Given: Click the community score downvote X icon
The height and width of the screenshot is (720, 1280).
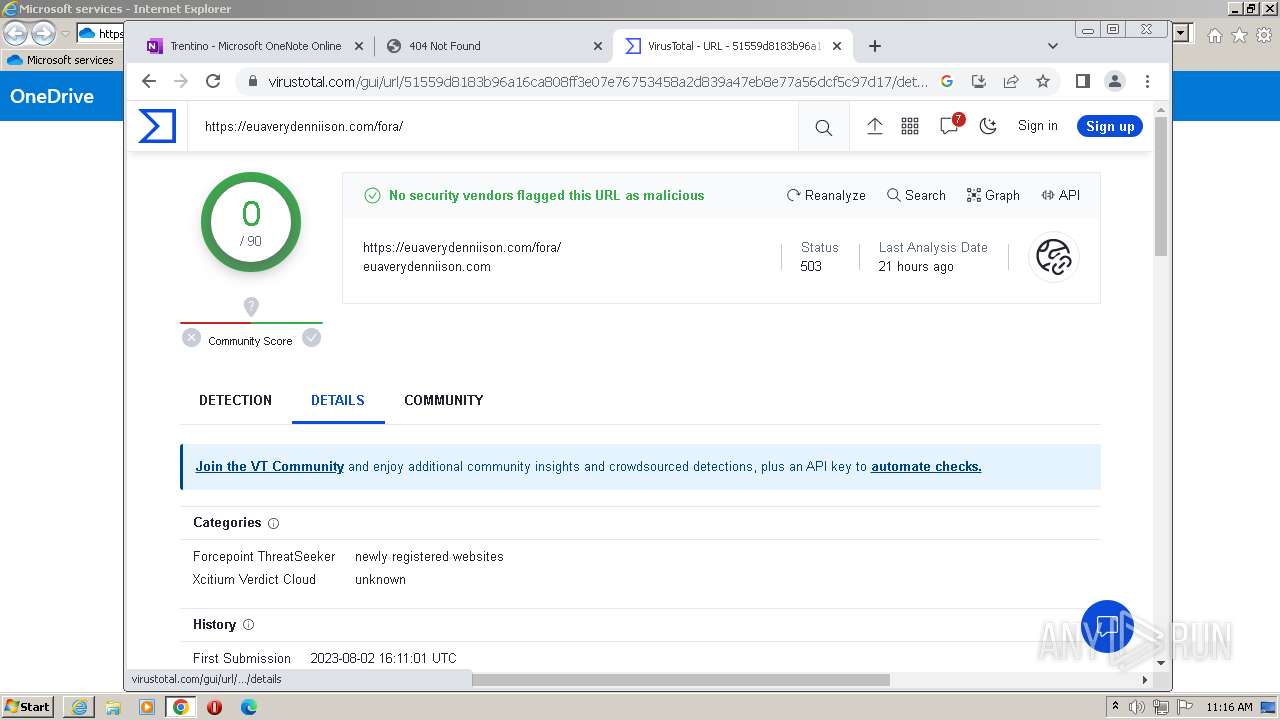Looking at the screenshot, I should point(192,338).
